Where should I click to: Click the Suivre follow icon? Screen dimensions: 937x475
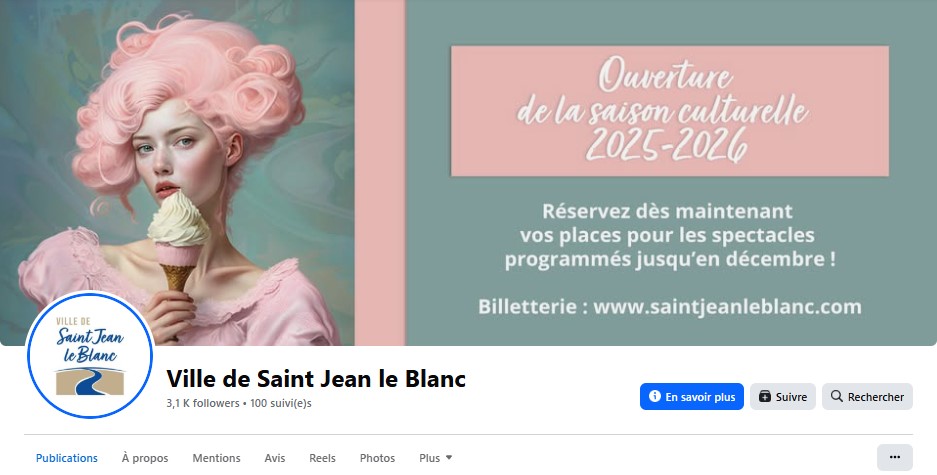[x=765, y=396]
